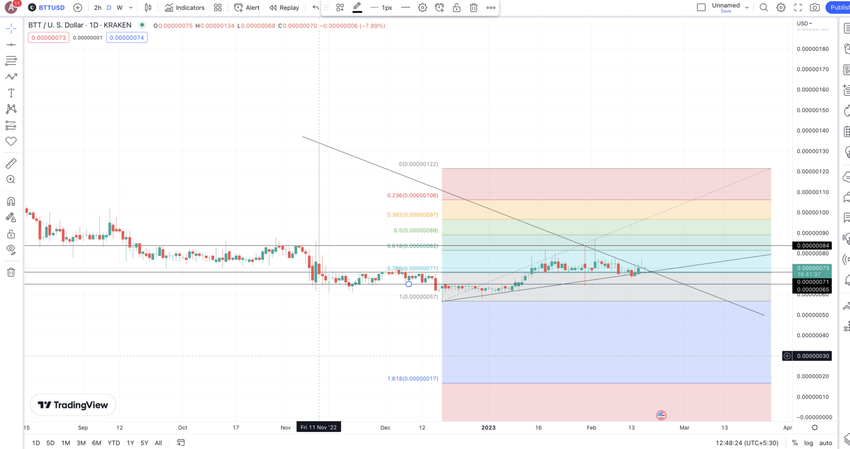Set chart range to 5Y
Screen dimensions: 850x449
(x=144, y=443)
